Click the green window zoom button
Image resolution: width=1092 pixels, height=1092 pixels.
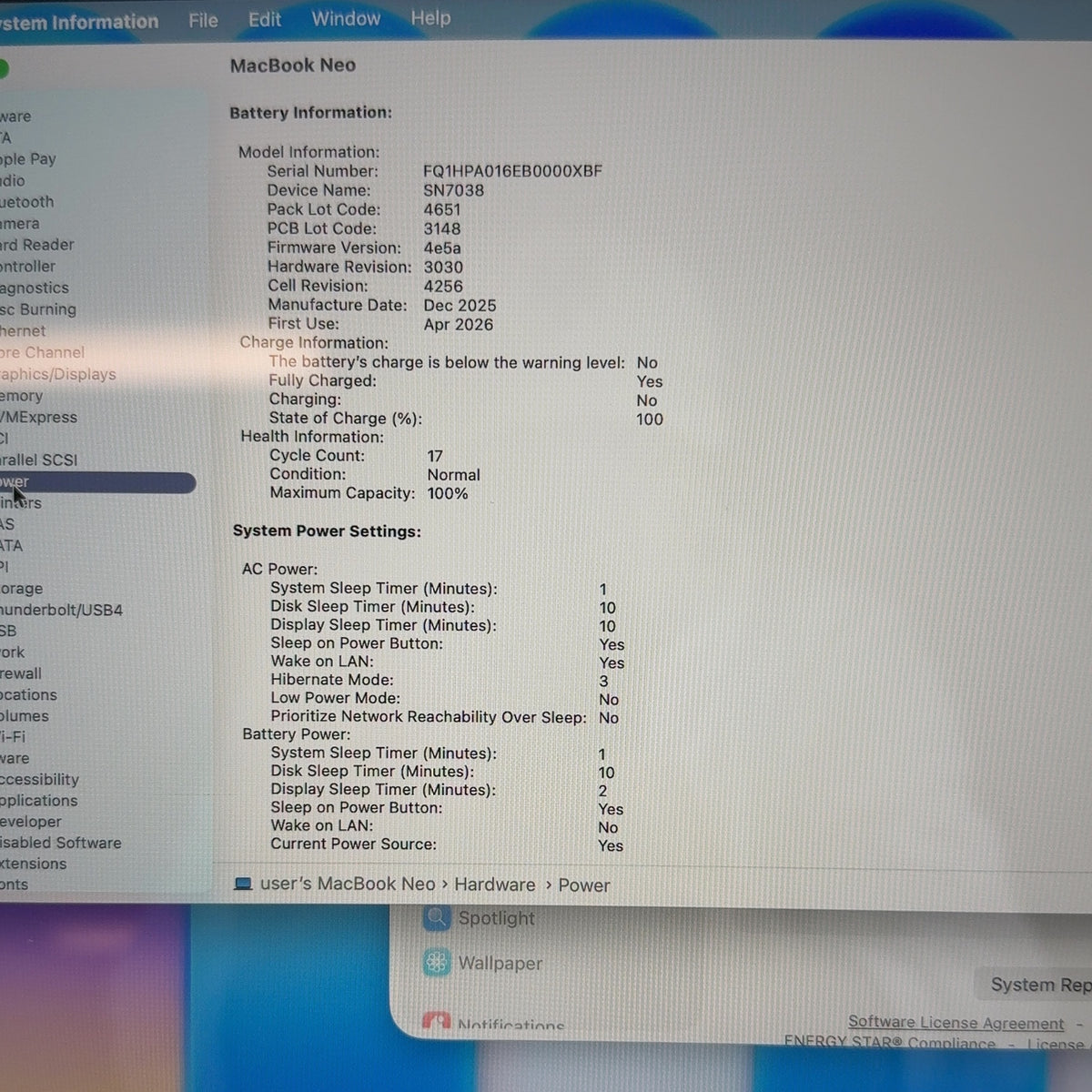point(3,68)
